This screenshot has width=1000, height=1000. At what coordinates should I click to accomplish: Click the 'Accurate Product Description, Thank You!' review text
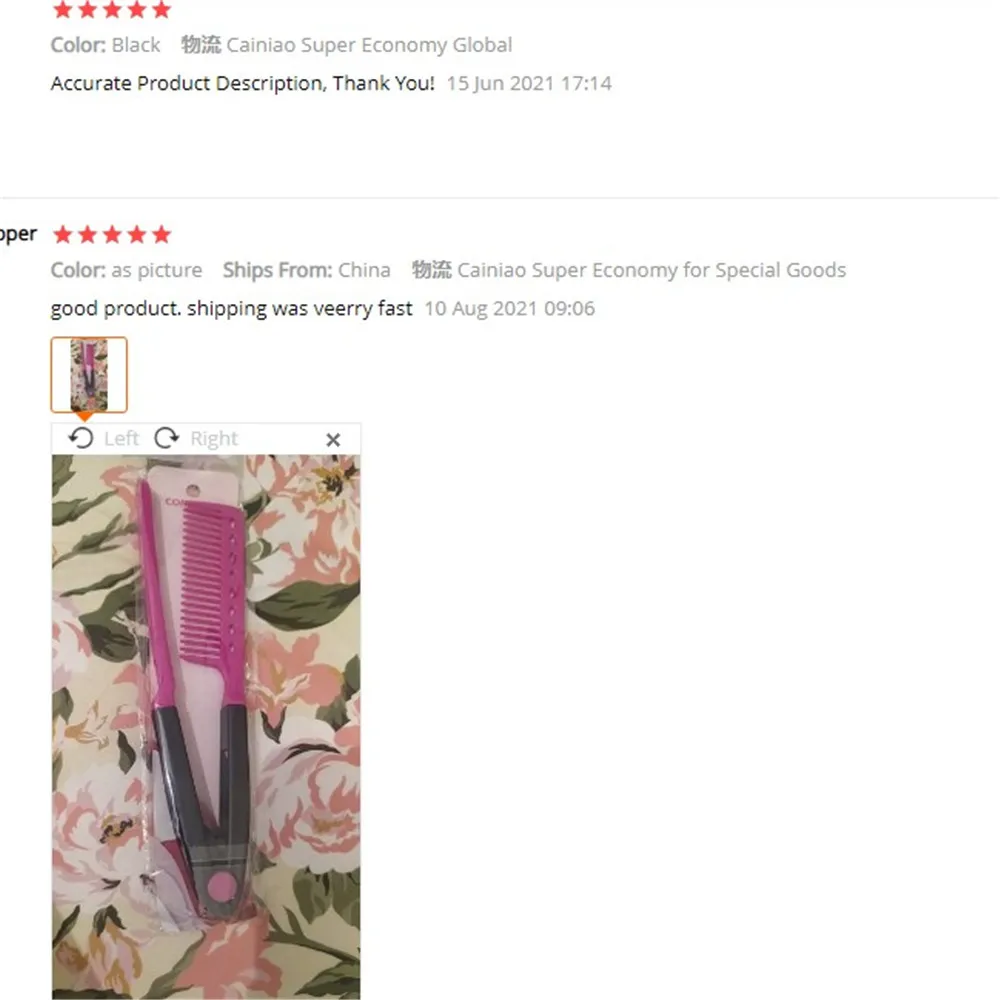[242, 83]
